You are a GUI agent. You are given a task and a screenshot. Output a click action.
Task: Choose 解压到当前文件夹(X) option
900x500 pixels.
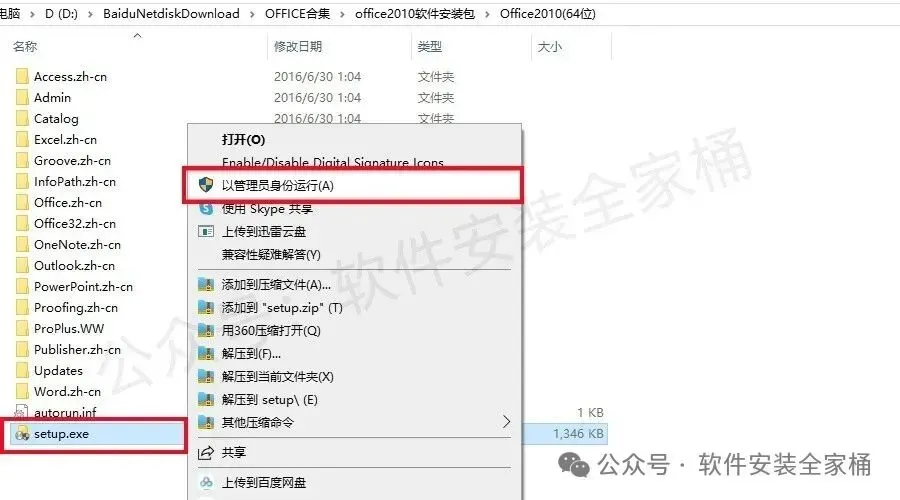pos(277,377)
